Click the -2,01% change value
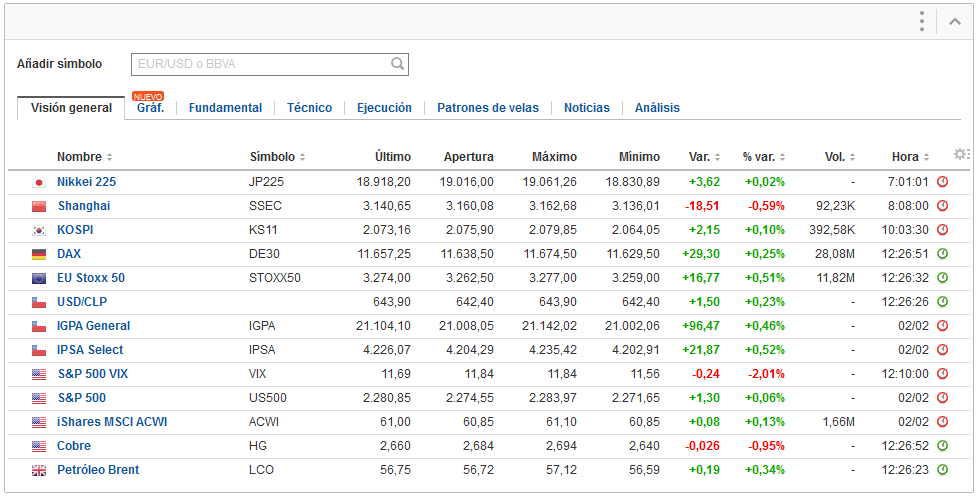This screenshot has width=978, height=499. (767, 374)
